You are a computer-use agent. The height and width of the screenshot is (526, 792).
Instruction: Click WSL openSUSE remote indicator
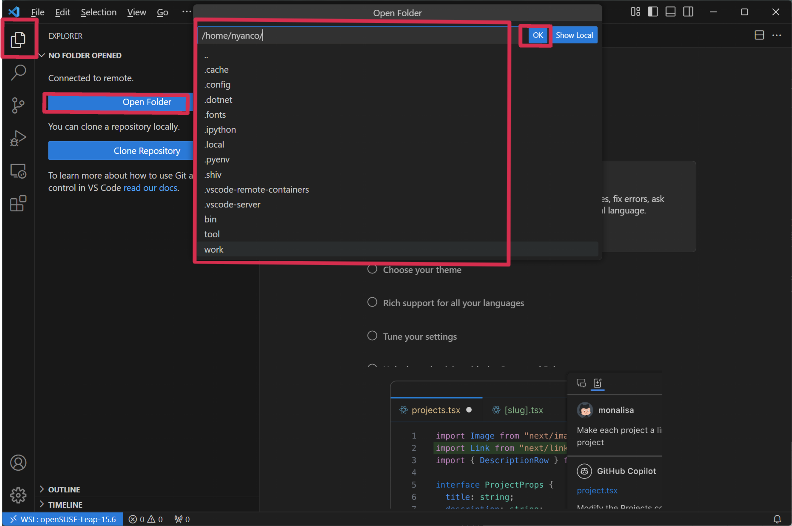pos(63,519)
